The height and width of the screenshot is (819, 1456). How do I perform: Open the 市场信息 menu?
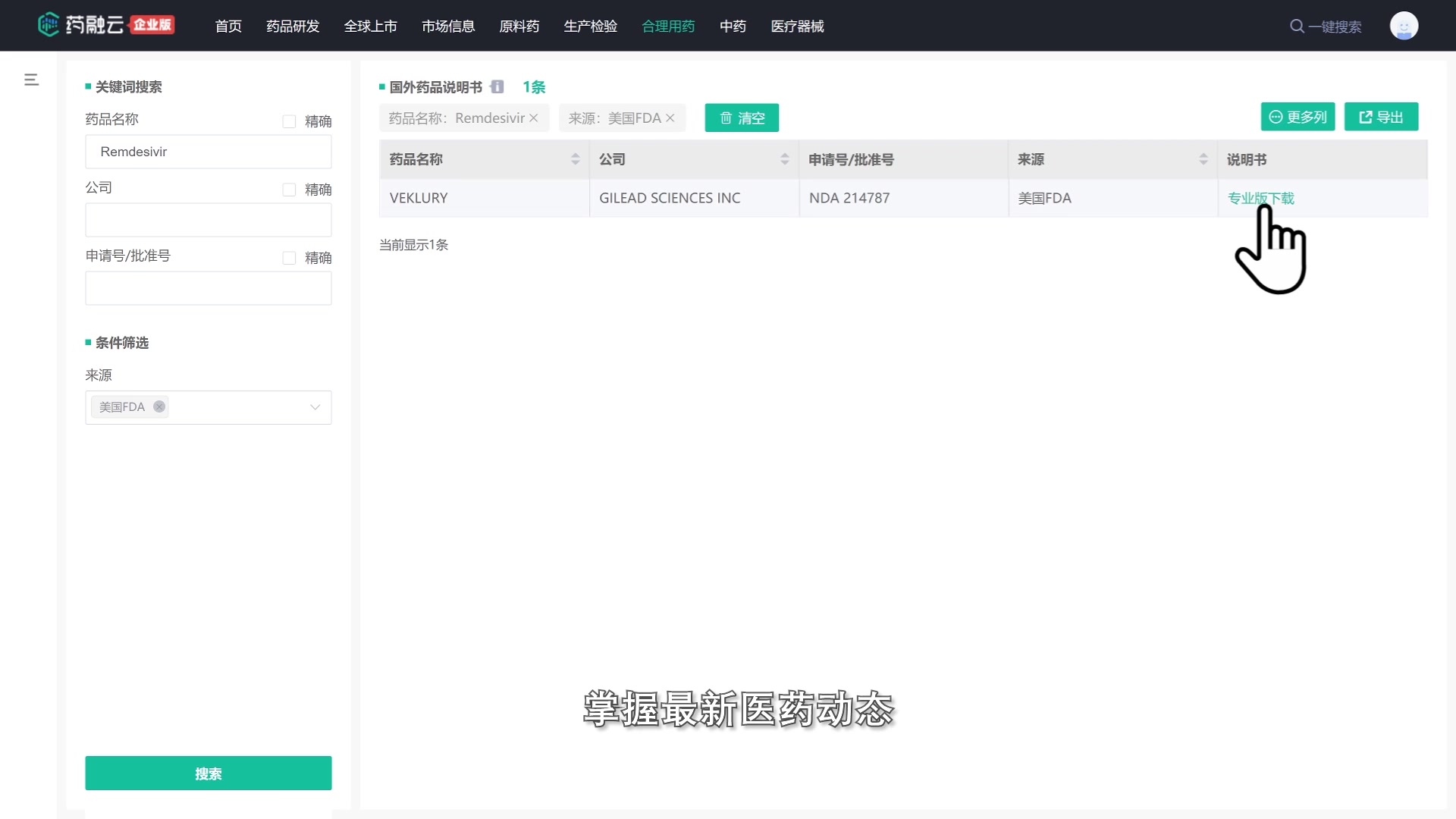[x=448, y=27]
